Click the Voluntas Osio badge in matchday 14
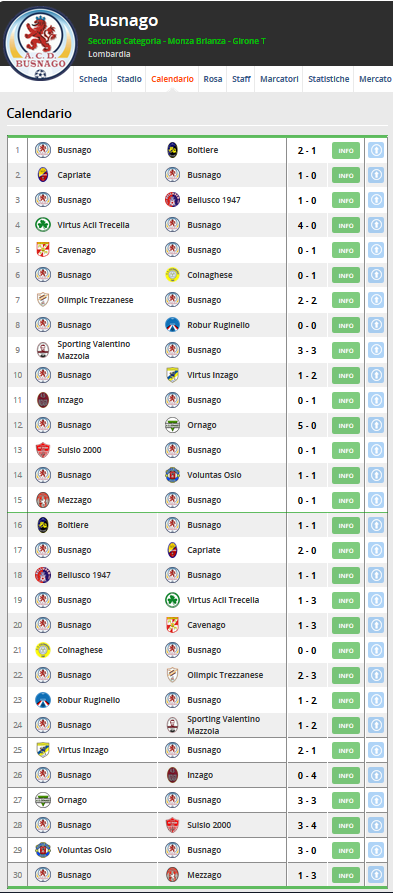This screenshot has height=893, width=393. [173, 475]
